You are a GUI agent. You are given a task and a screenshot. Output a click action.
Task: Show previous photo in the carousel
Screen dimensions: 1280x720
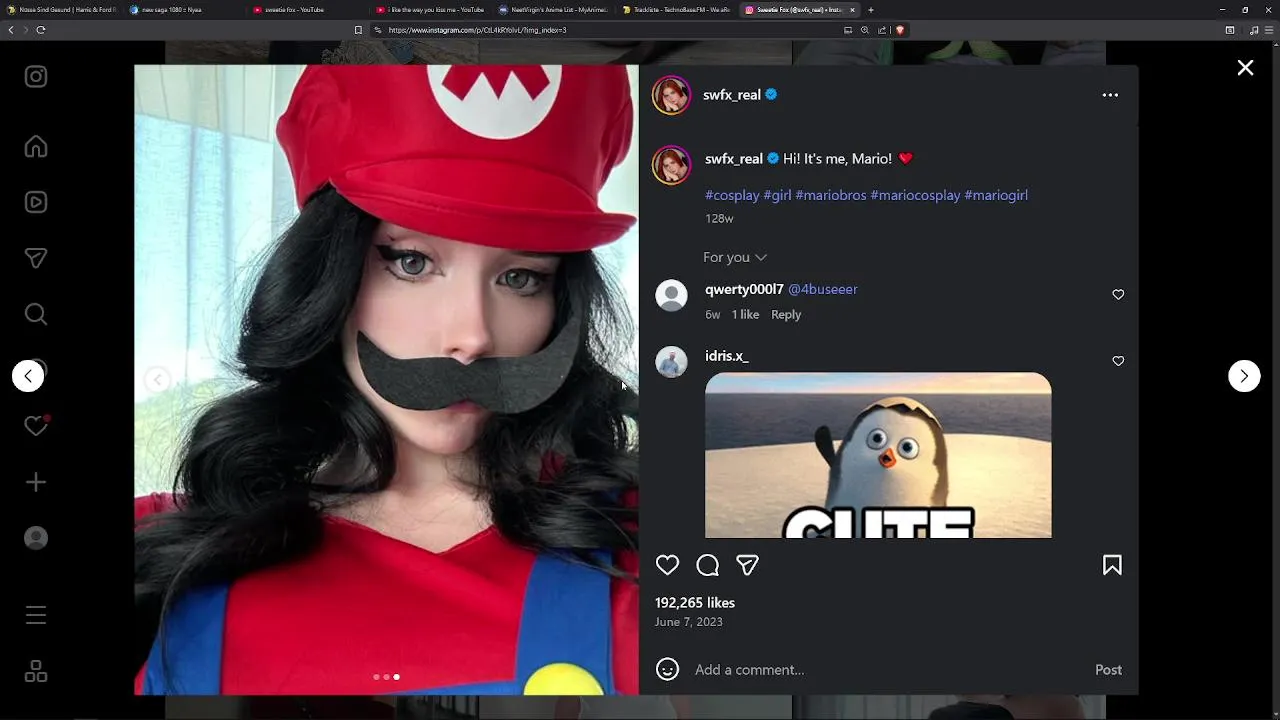(x=157, y=379)
